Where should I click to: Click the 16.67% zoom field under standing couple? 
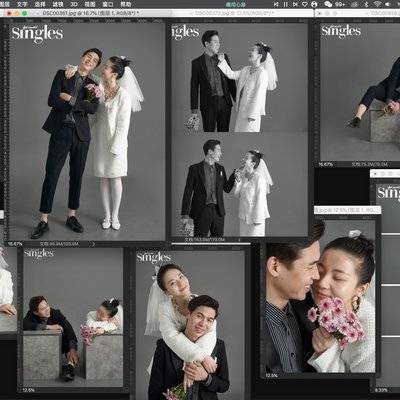[14, 244]
